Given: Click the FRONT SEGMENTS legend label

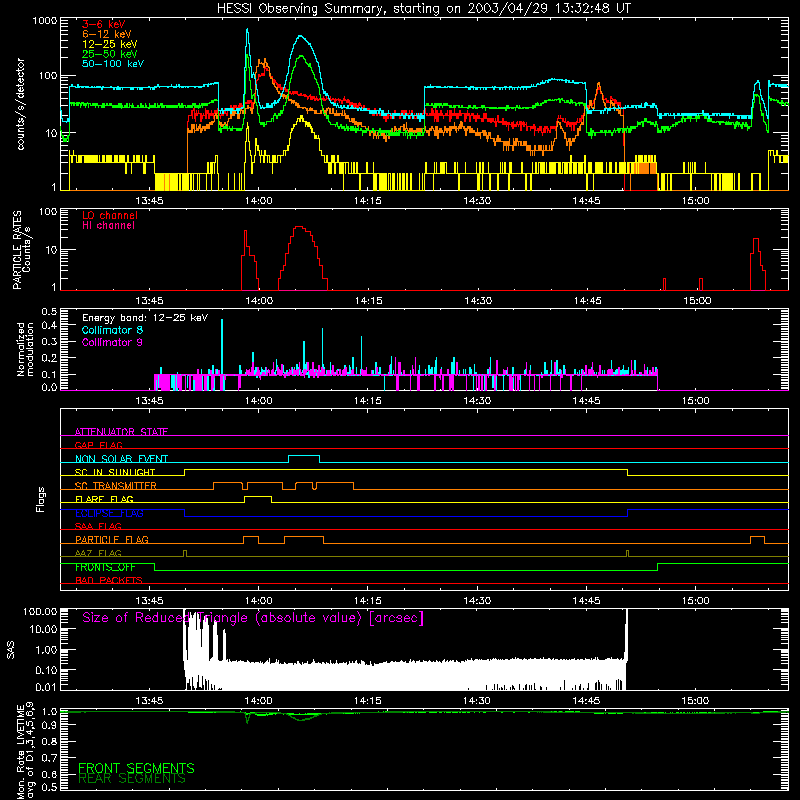Looking at the screenshot, I should point(136,768).
